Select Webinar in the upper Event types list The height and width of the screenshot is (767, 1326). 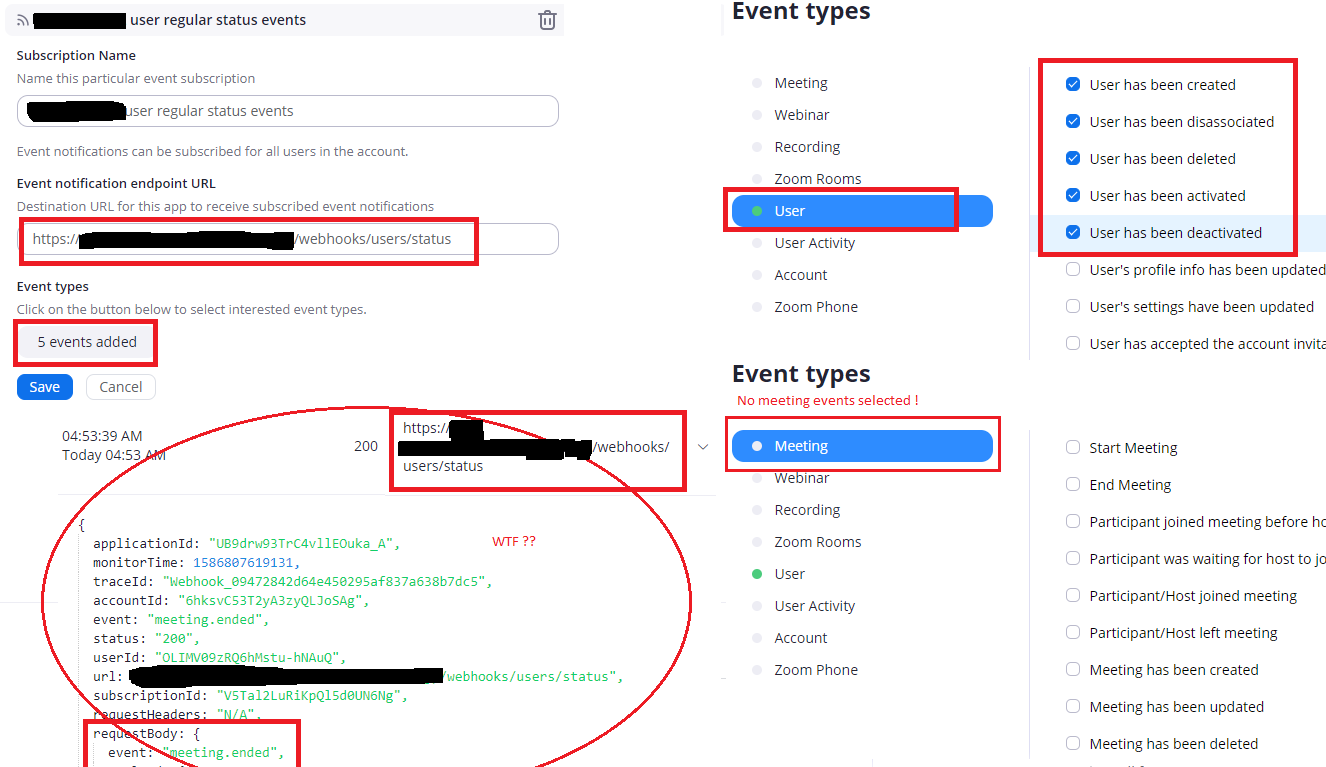[x=802, y=115]
